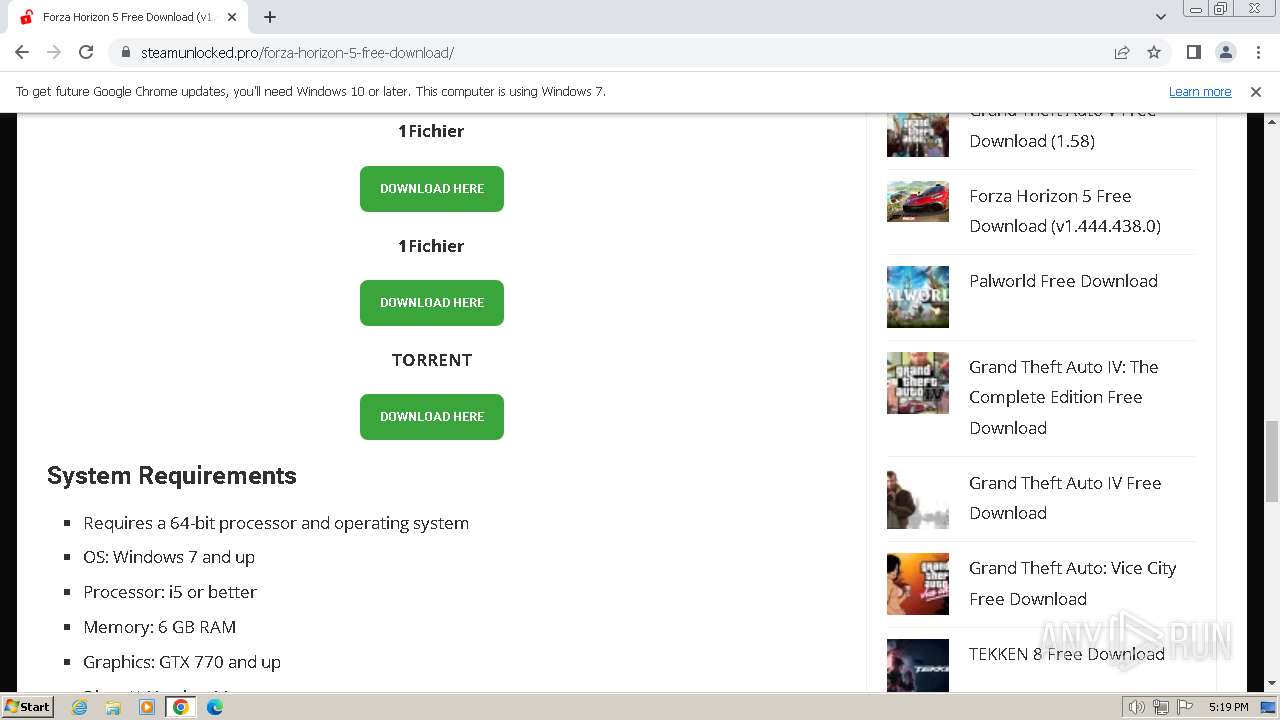Open the volume control in system tray
The width and height of the screenshot is (1280, 720).
tap(1136, 707)
